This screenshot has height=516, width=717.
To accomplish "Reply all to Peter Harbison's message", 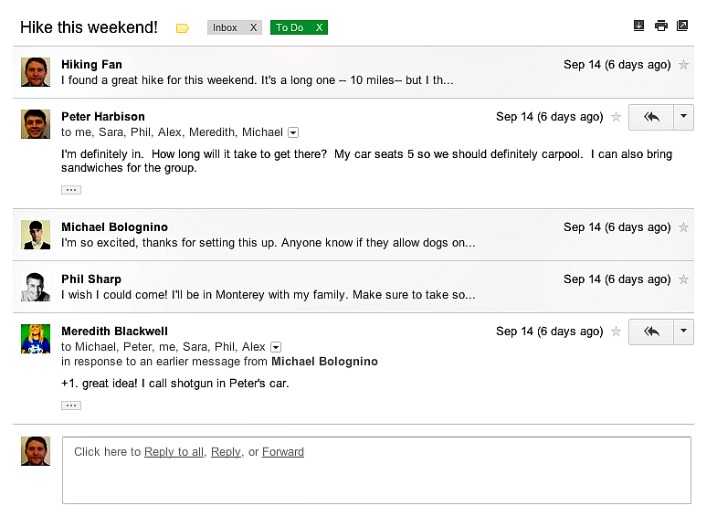I will pyautogui.click(x=651, y=118).
